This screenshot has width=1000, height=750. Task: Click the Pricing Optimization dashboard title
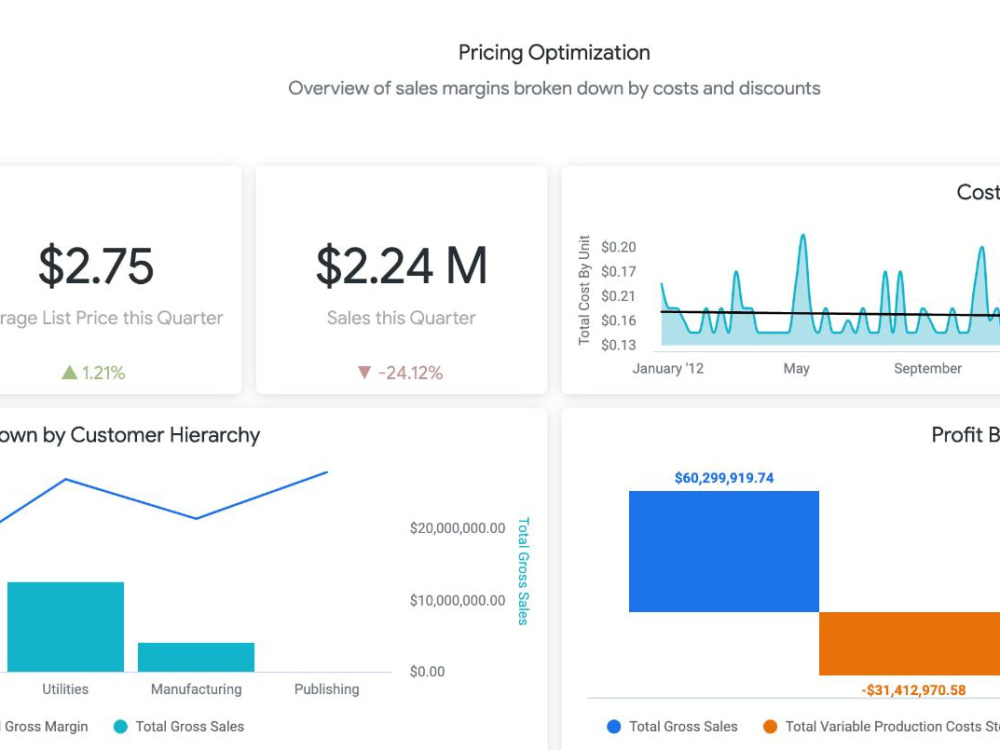coord(554,52)
